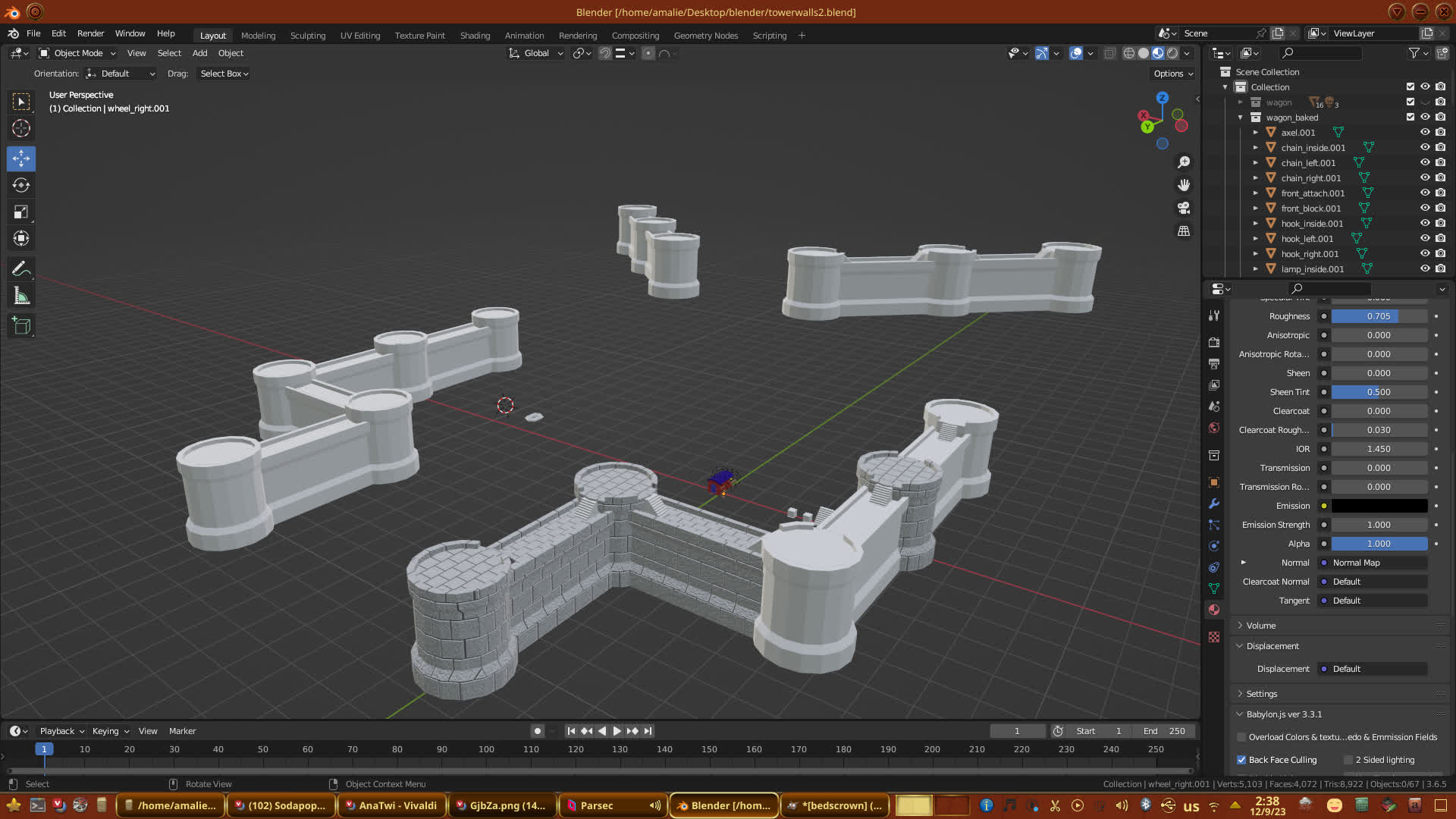Expand the Volume panel
Image resolution: width=1456 pixels, height=819 pixels.
pyautogui.click(x=1261, y=626)
